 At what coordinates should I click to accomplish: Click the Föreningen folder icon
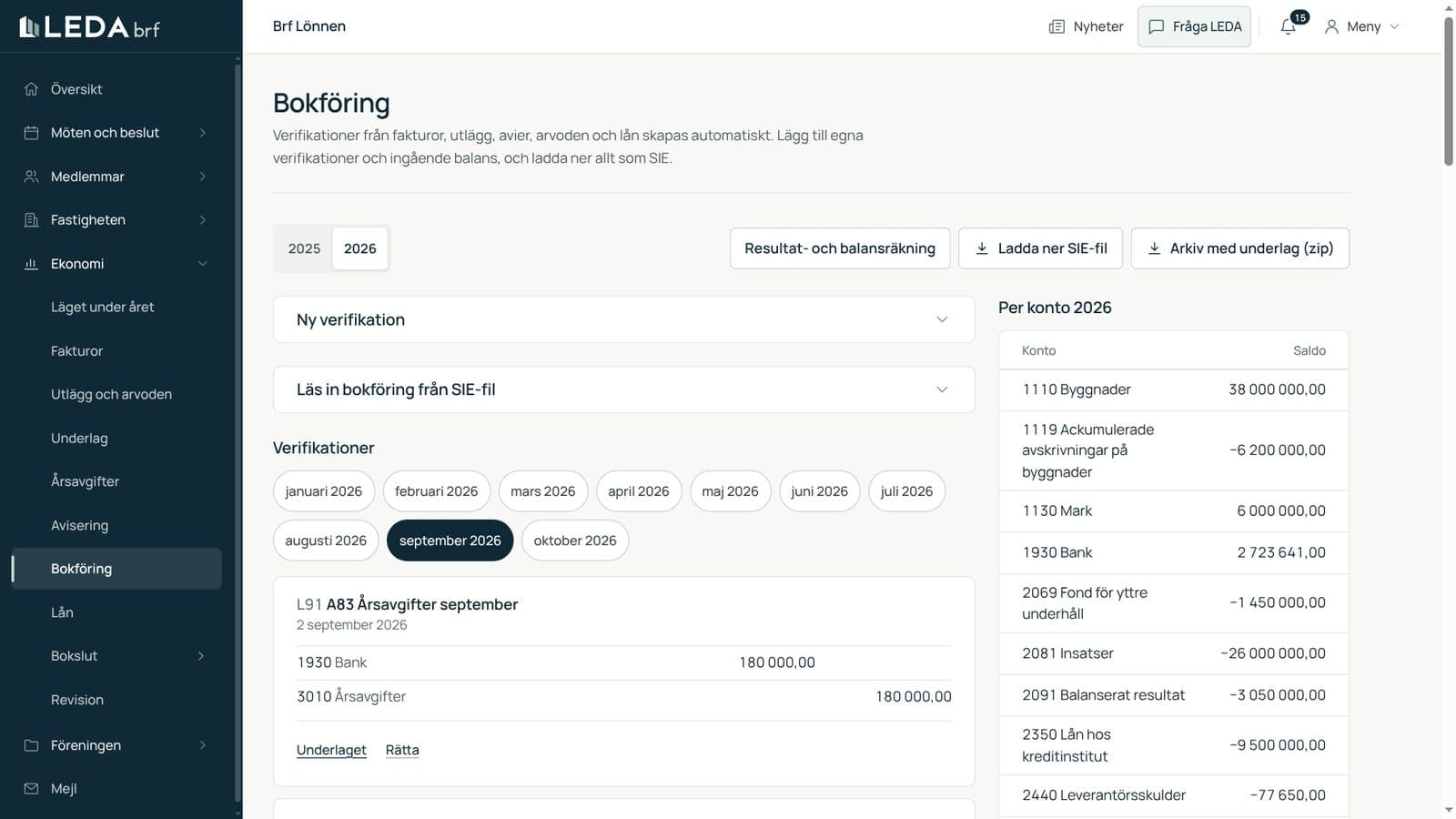point(31,745)
